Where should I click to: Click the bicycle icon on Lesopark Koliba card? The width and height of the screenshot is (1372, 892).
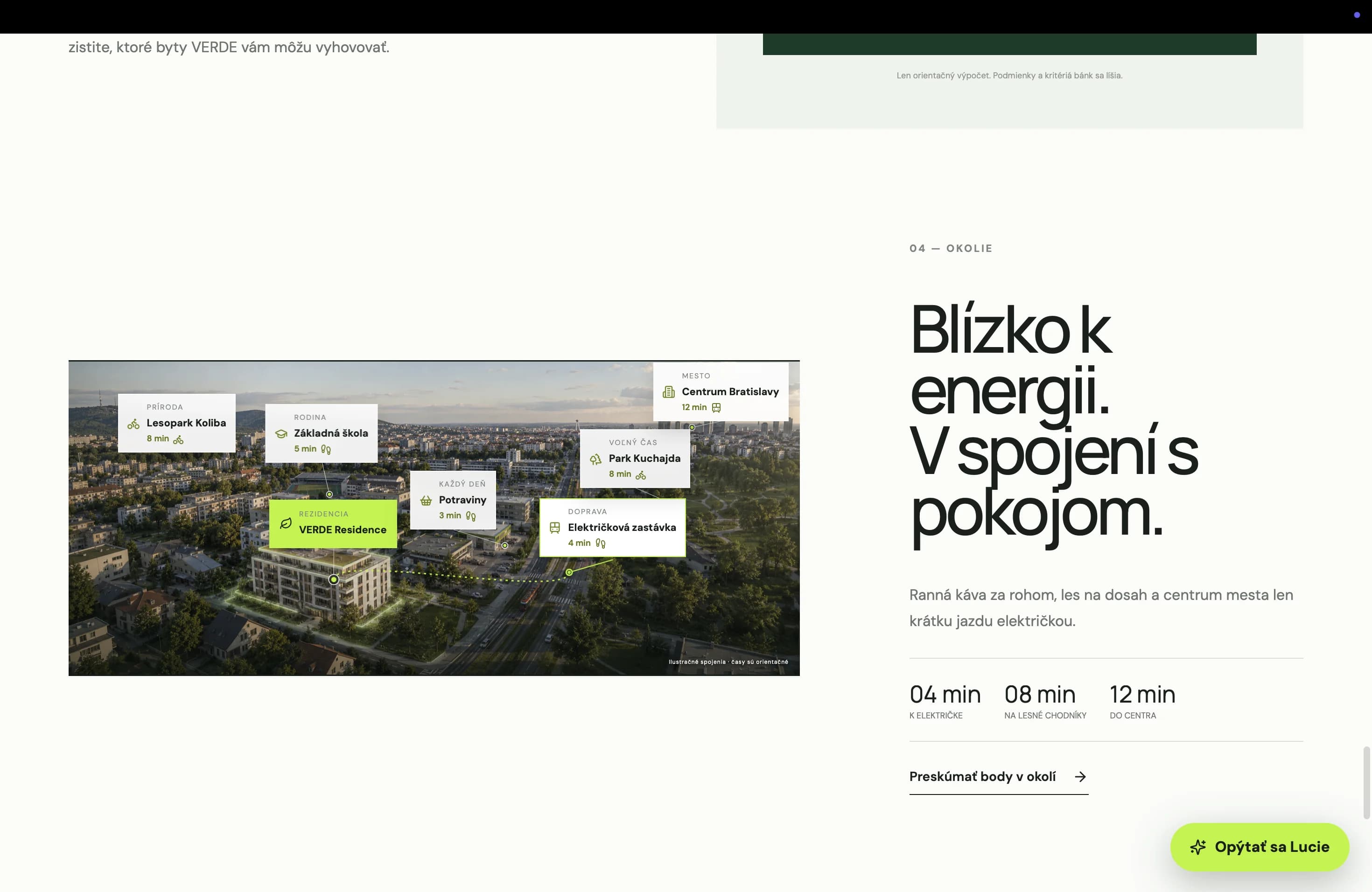point(133,424)
